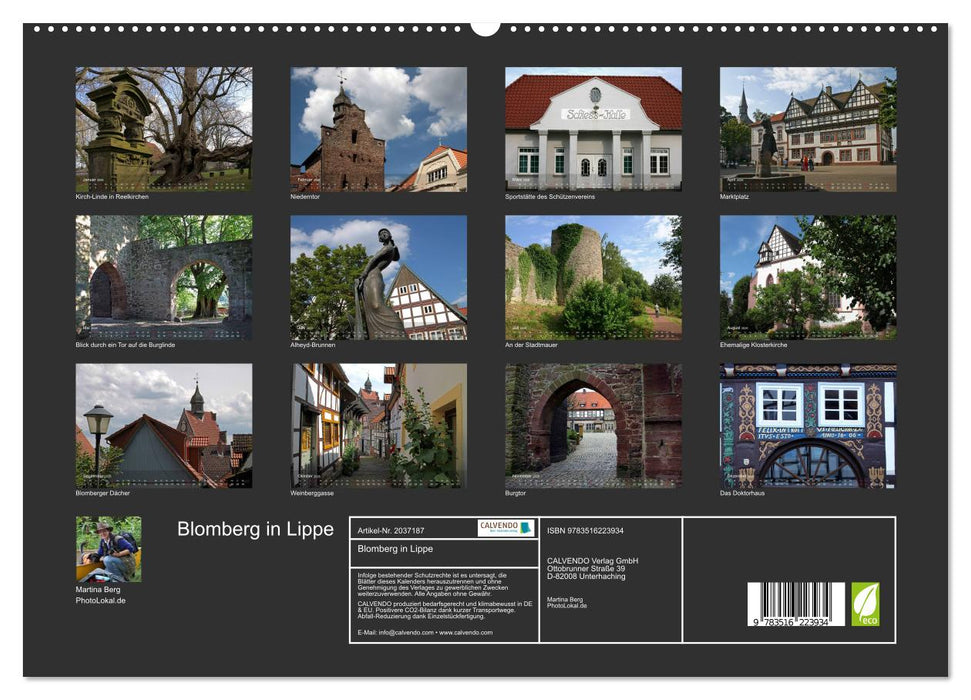Click the CALVENDO publisher logo
The height and width of the screenshot is (700, 971).
(505, 529)
